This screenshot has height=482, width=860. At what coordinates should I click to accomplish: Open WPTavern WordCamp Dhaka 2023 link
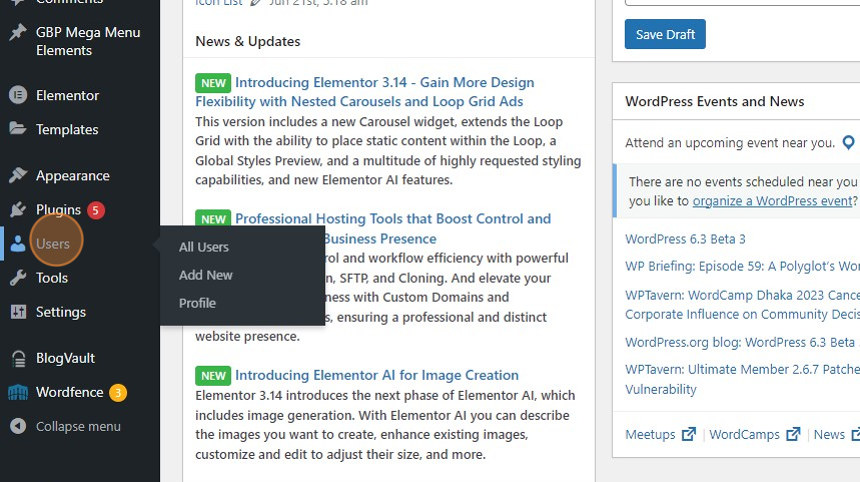point(743,304)
